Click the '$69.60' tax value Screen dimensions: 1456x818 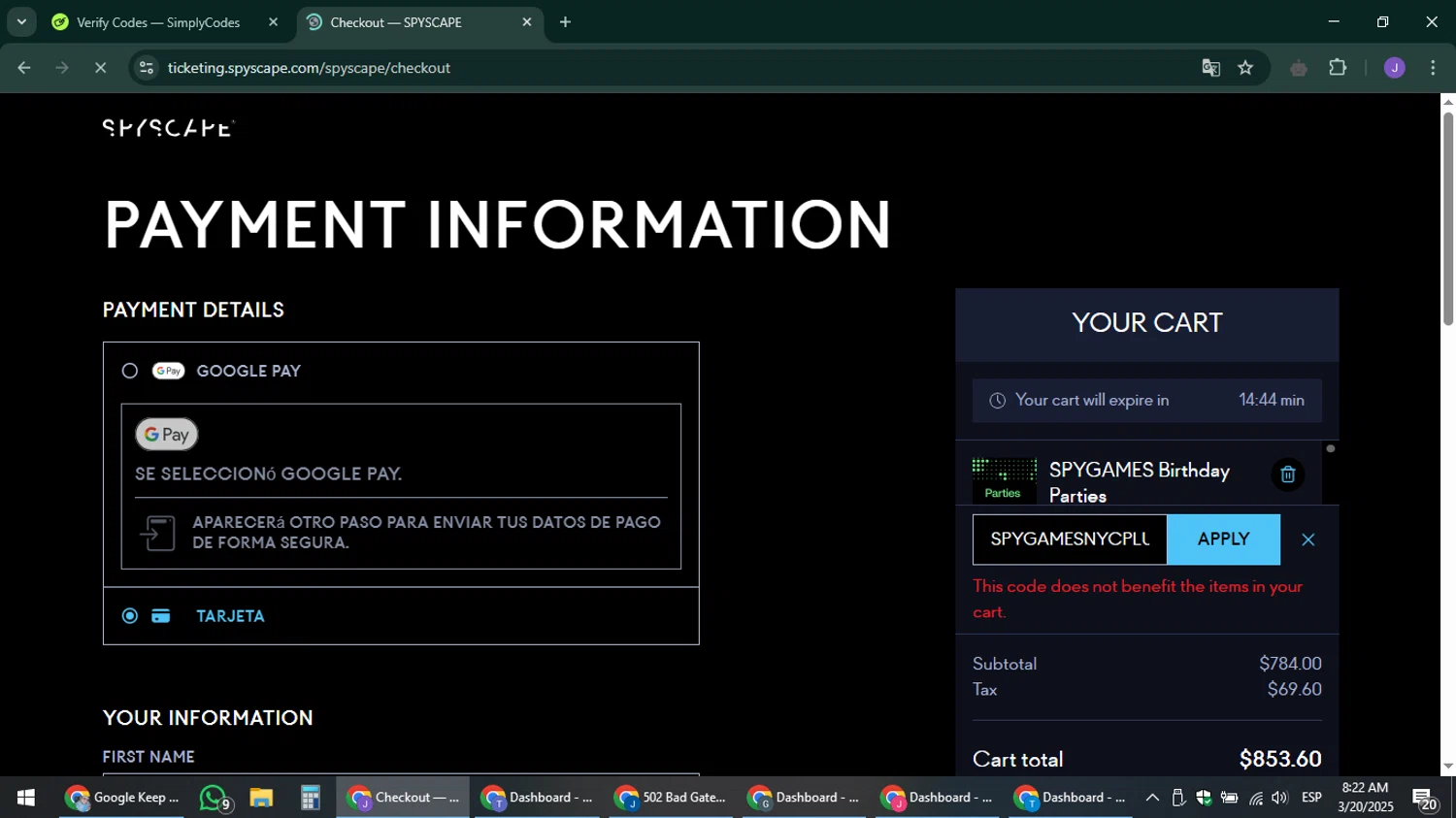tap(1294, 689)
